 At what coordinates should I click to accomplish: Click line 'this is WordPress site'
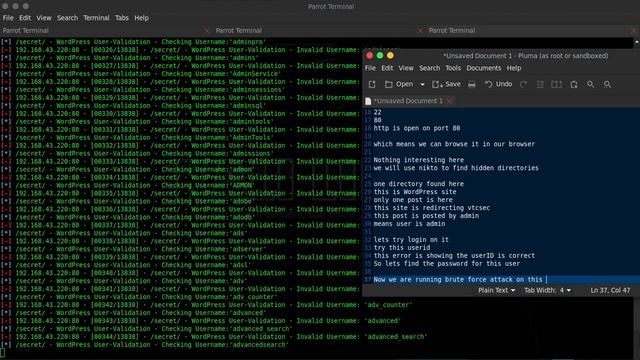click(415, 192)
